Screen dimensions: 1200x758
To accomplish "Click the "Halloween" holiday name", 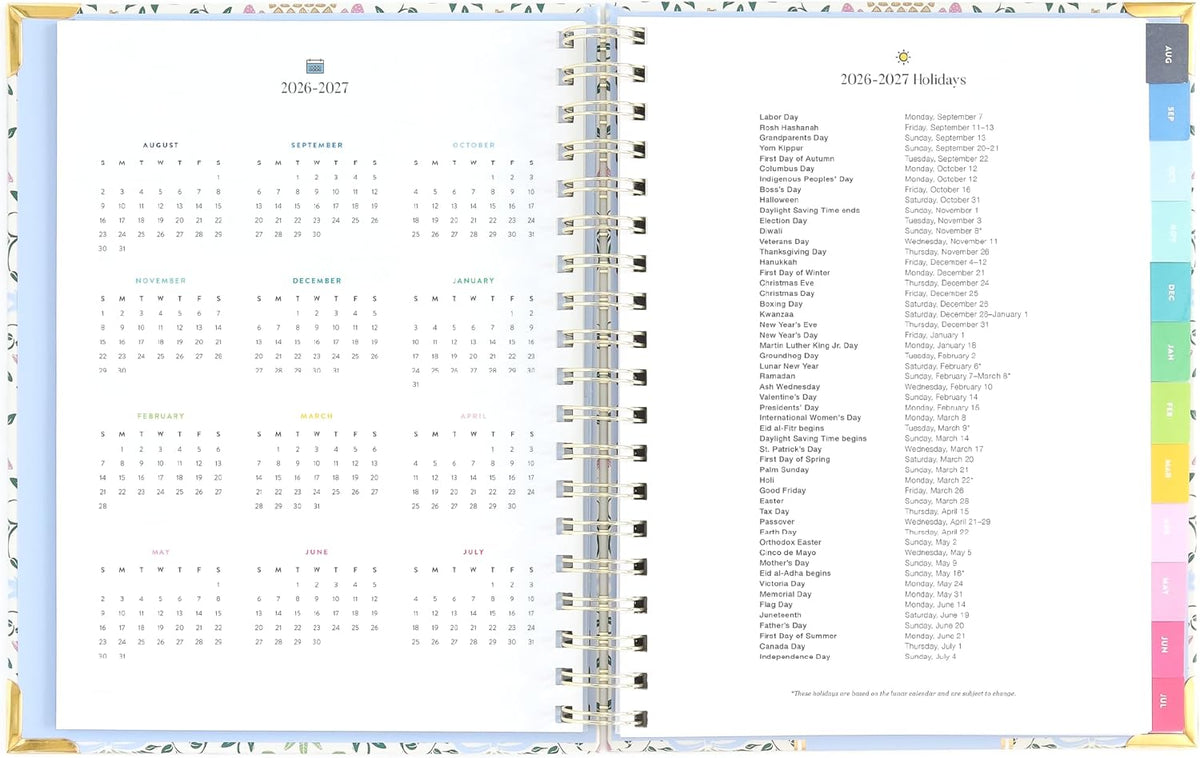I will (x=779, y=200).
